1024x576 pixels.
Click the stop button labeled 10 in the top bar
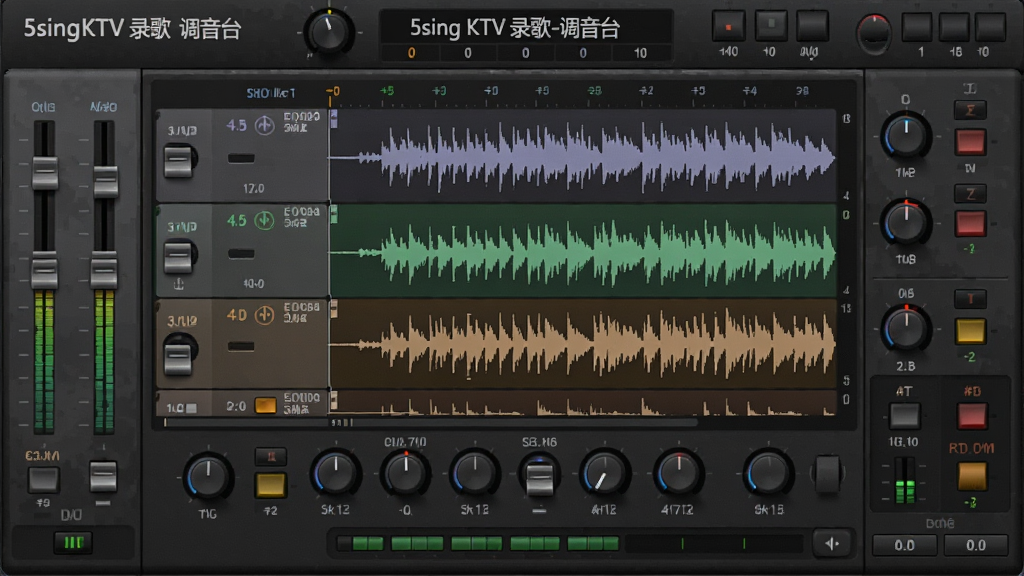tap(771, 25)
